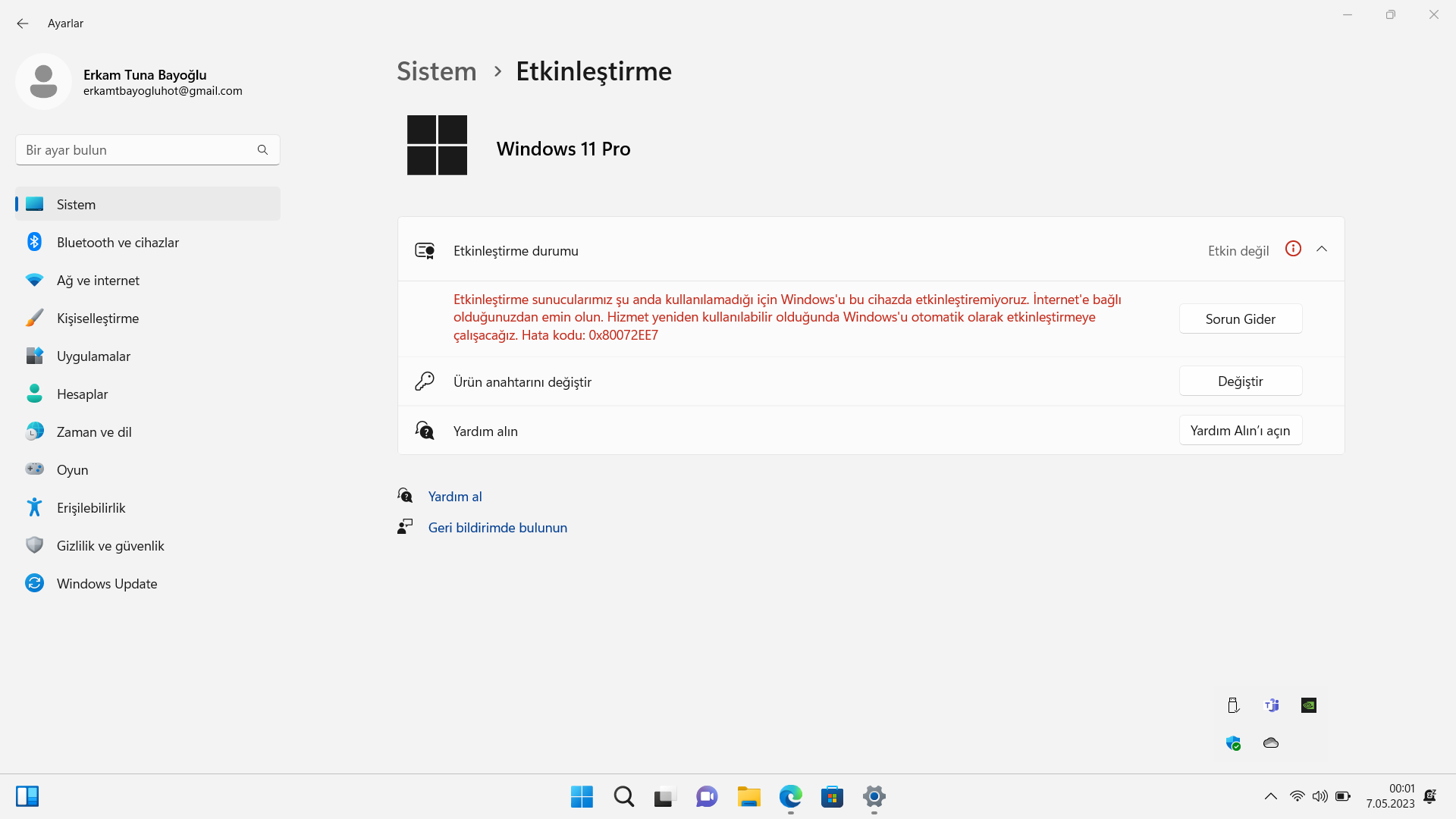This screenshot has width=1456, height=819.
Task: Open Task View from taskbar
Action: (664, 797)
